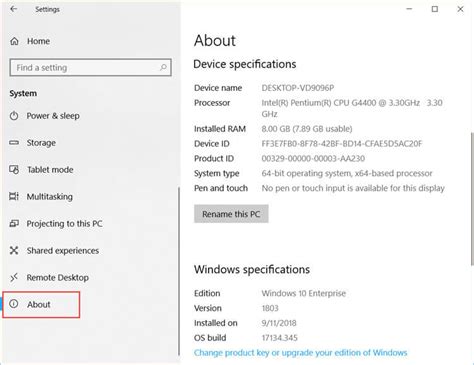Click the Shared experiences icon
Viewport: 474px width, 365px height.
pos(14,250)
